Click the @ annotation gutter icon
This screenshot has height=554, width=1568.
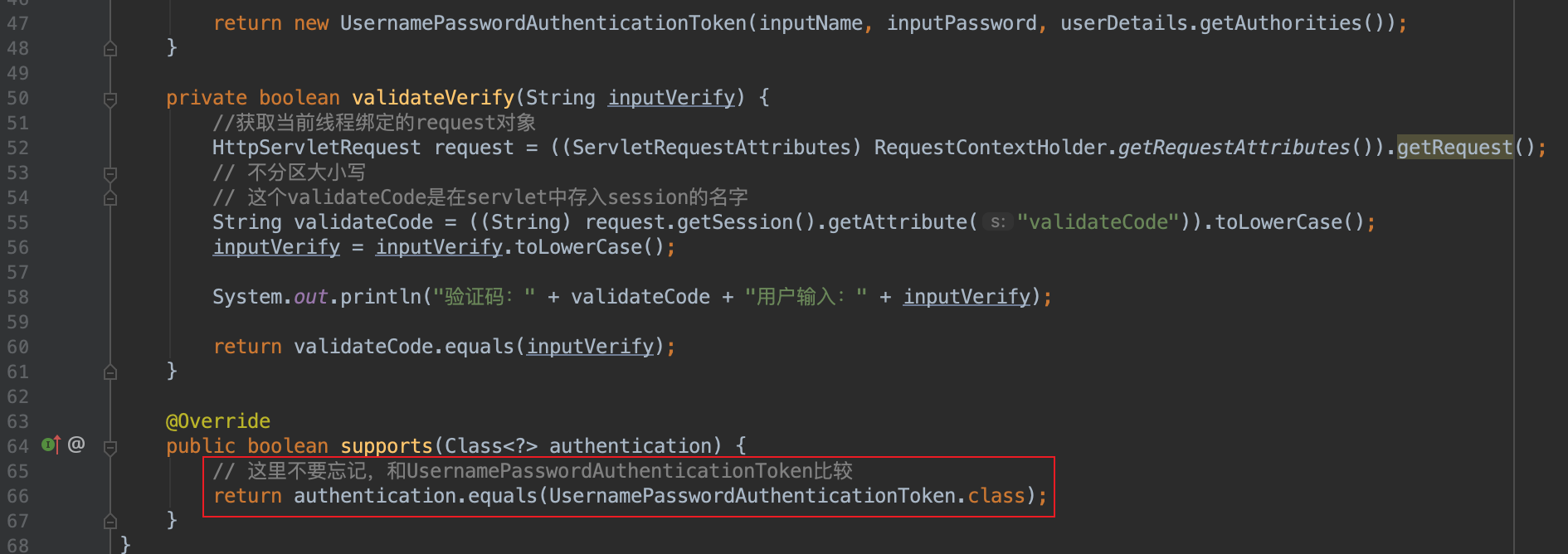coord(76,445)
